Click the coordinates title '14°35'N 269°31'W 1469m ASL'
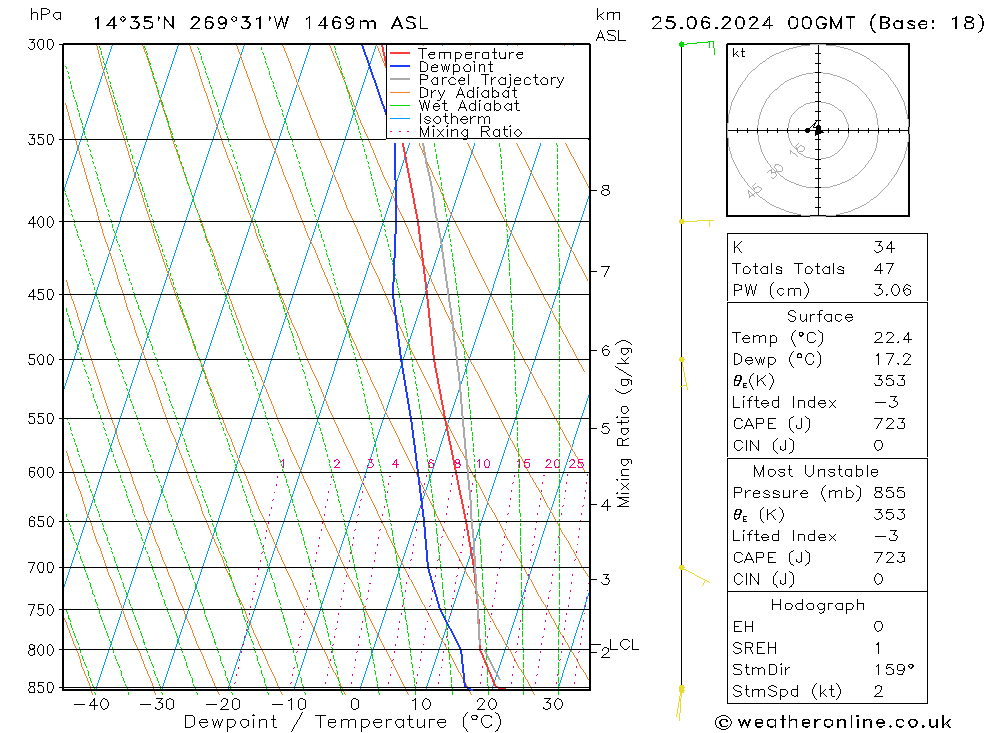 [260, 23]
